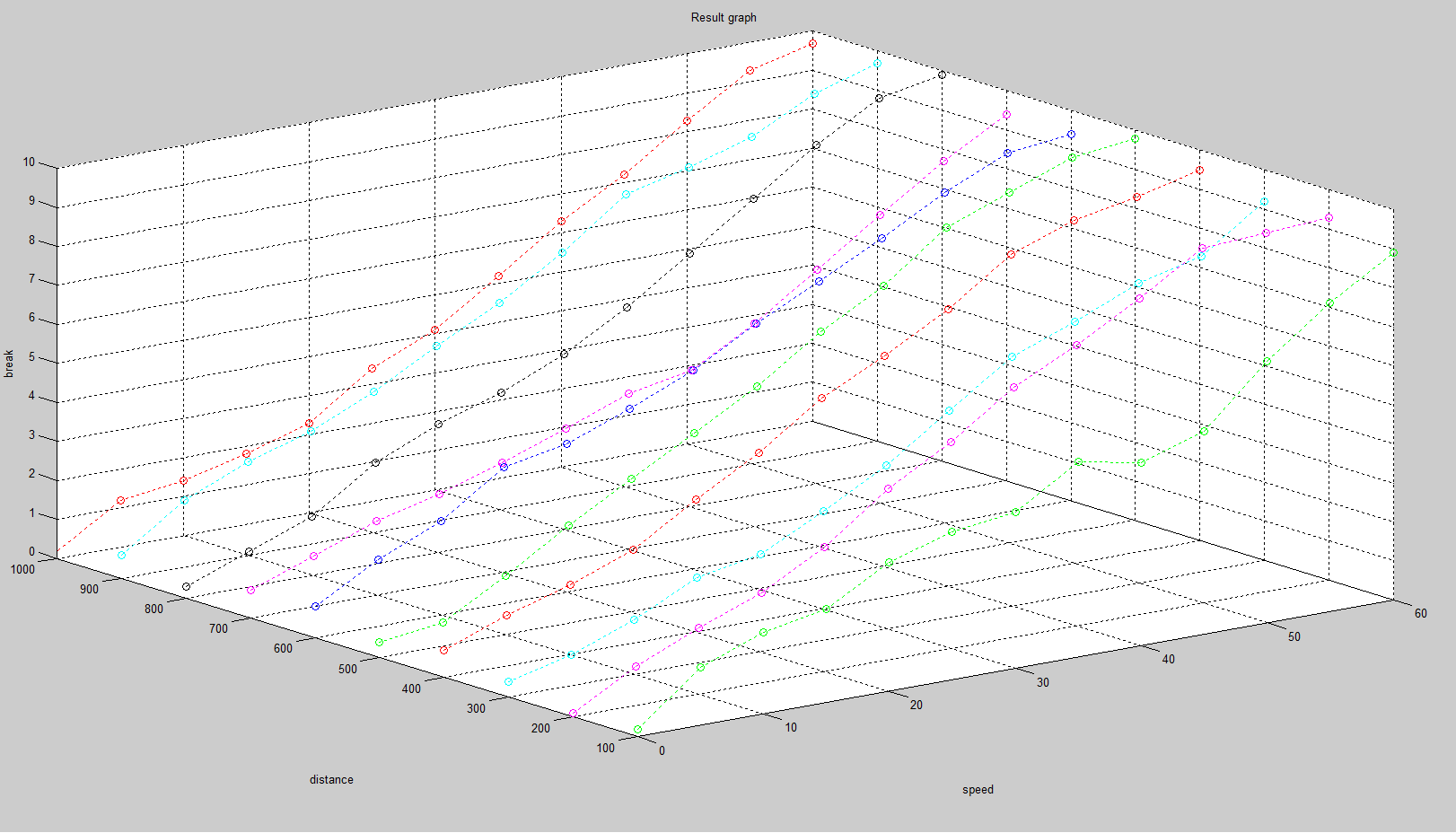This screenshot has height=833, width=1456.
Task: Click the "speed" axis label
Action: [x=978, y=790]
